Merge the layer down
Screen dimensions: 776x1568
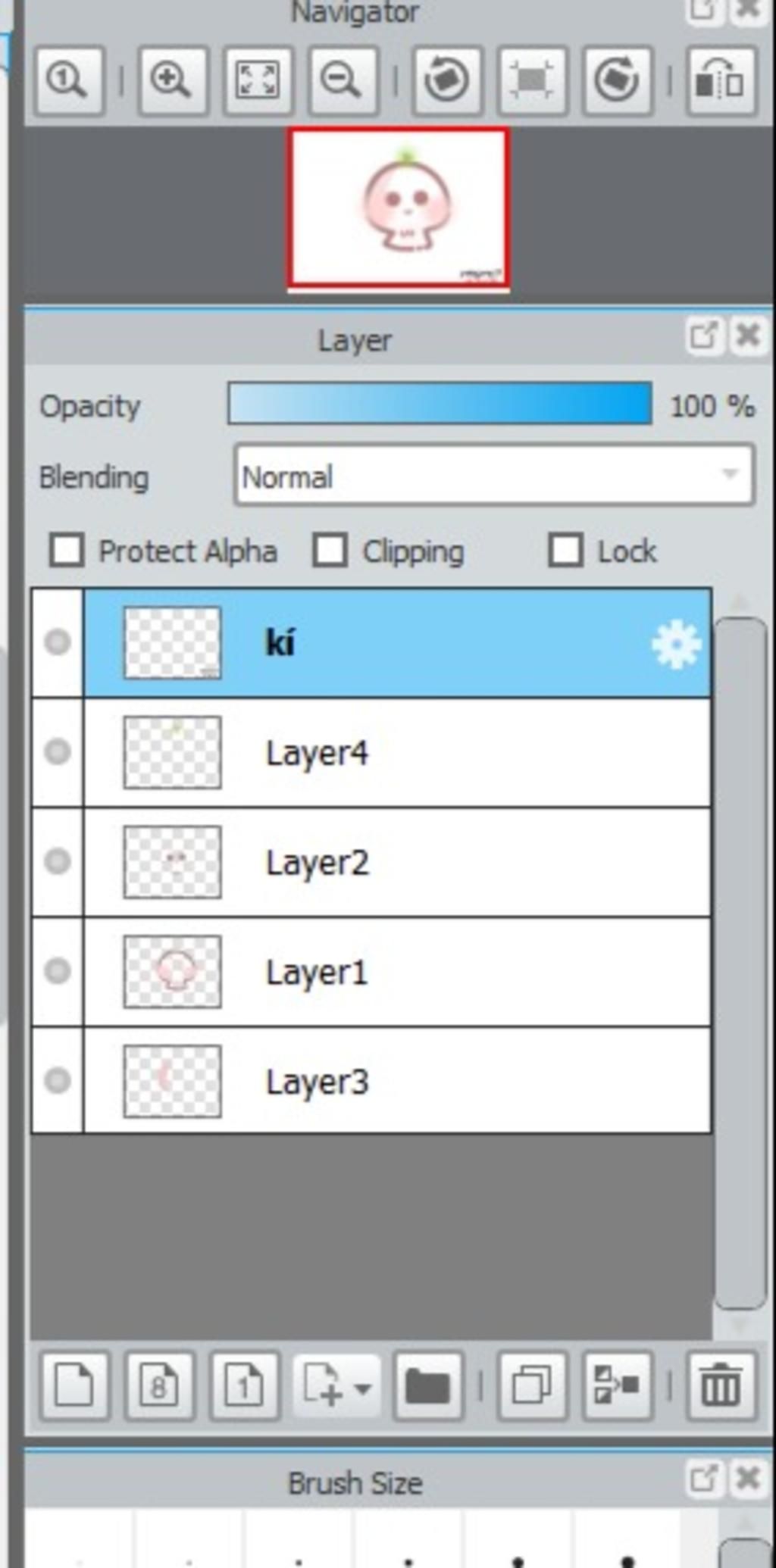click(x=618, y=1385)
